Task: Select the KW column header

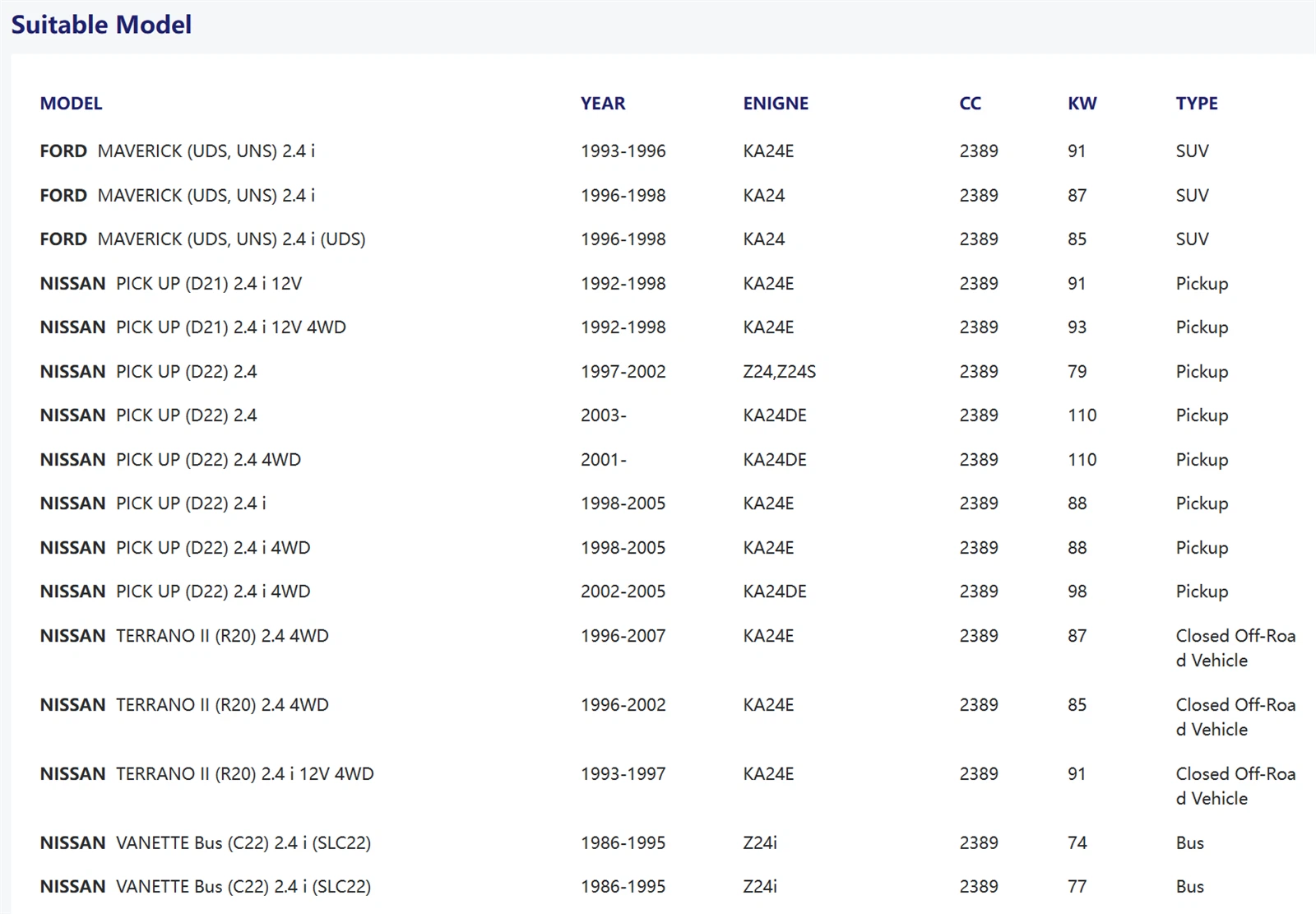Action: (1082, 104)
